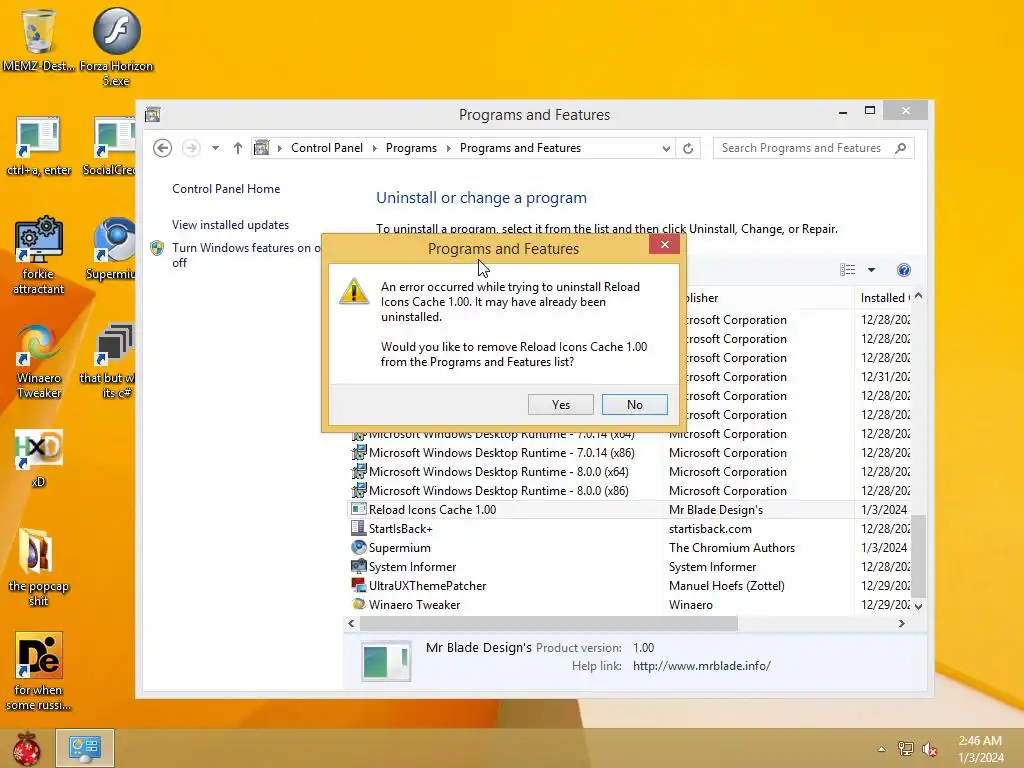Click the Mr Blade Design's publisher cell
The width and height of the screenshot is (1024, 768).
pyautogui.click(x=716, y=509)
